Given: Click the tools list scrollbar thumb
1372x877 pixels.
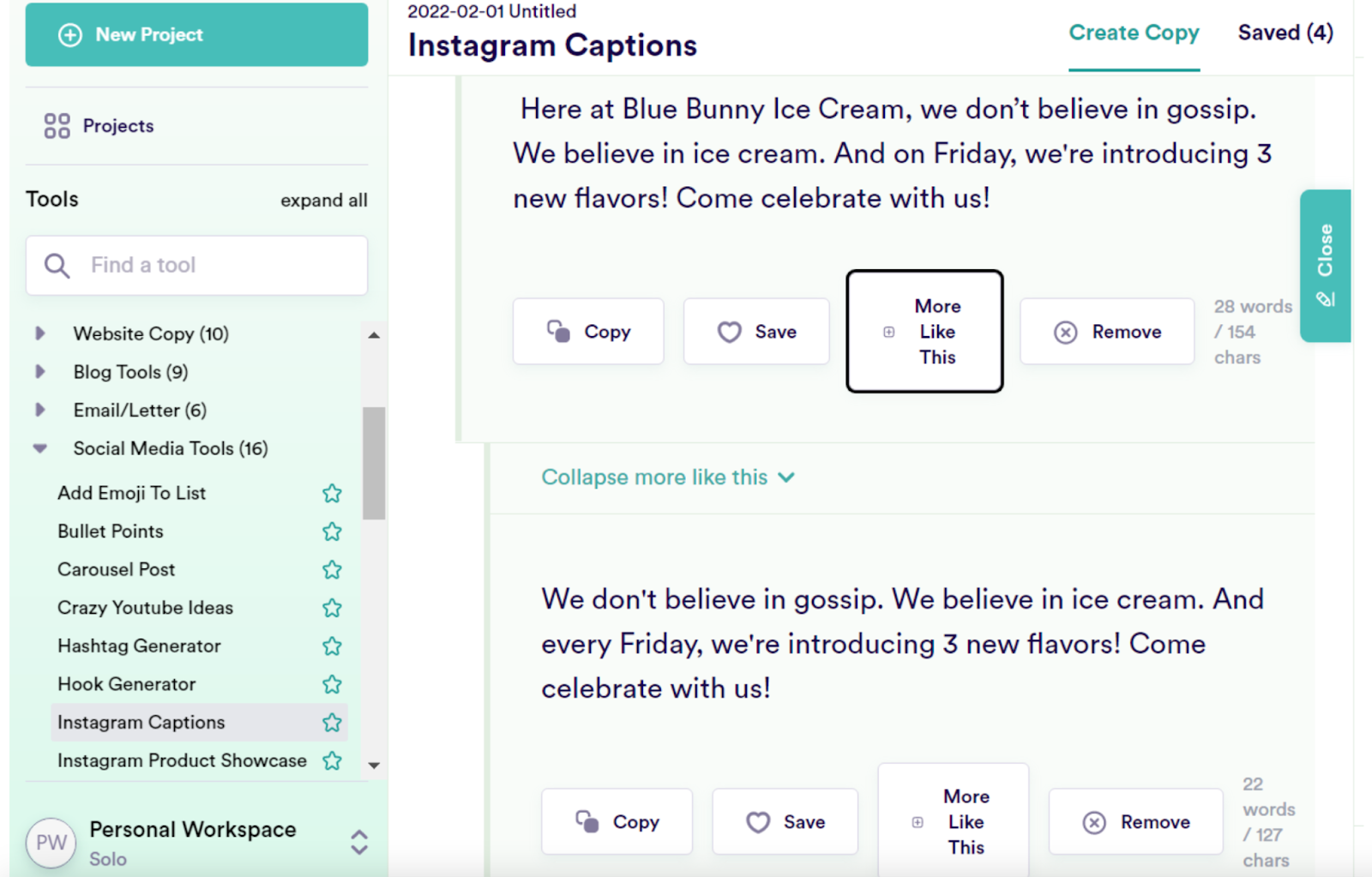Looking at the screenshot, I should click(374, 463).
